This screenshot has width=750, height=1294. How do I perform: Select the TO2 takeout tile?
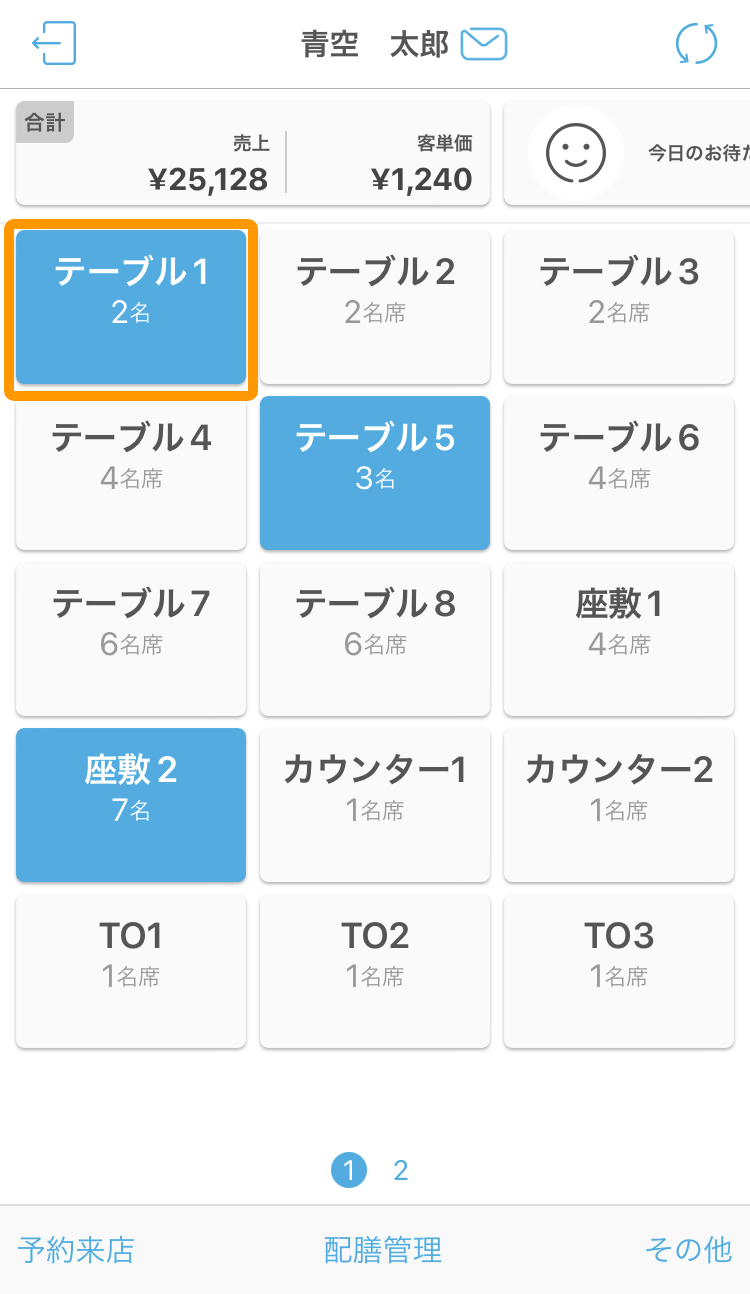point(375,971)
